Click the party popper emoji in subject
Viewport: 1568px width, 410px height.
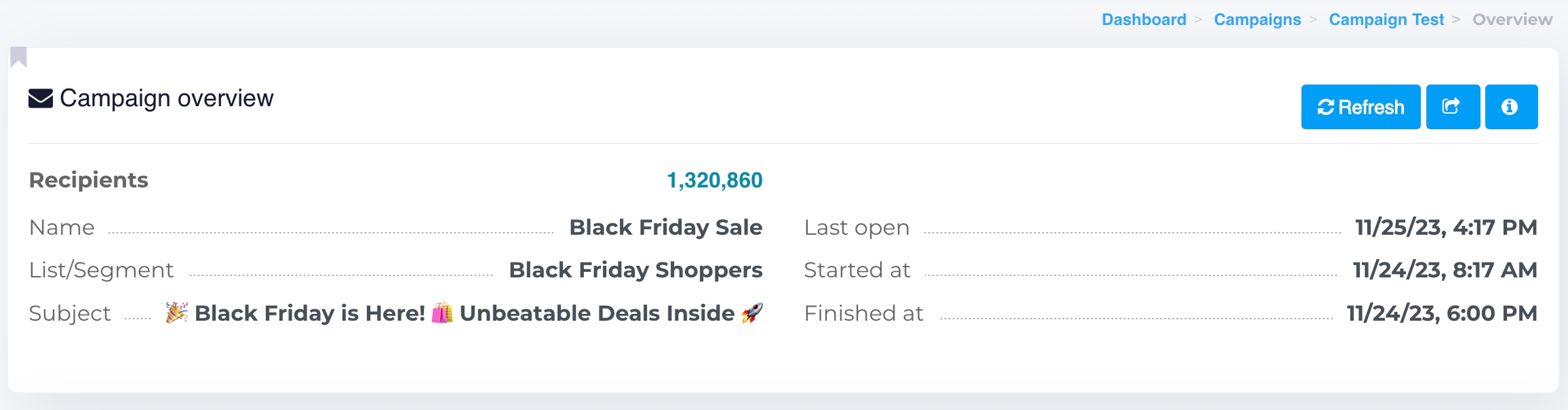pos(176,313)
